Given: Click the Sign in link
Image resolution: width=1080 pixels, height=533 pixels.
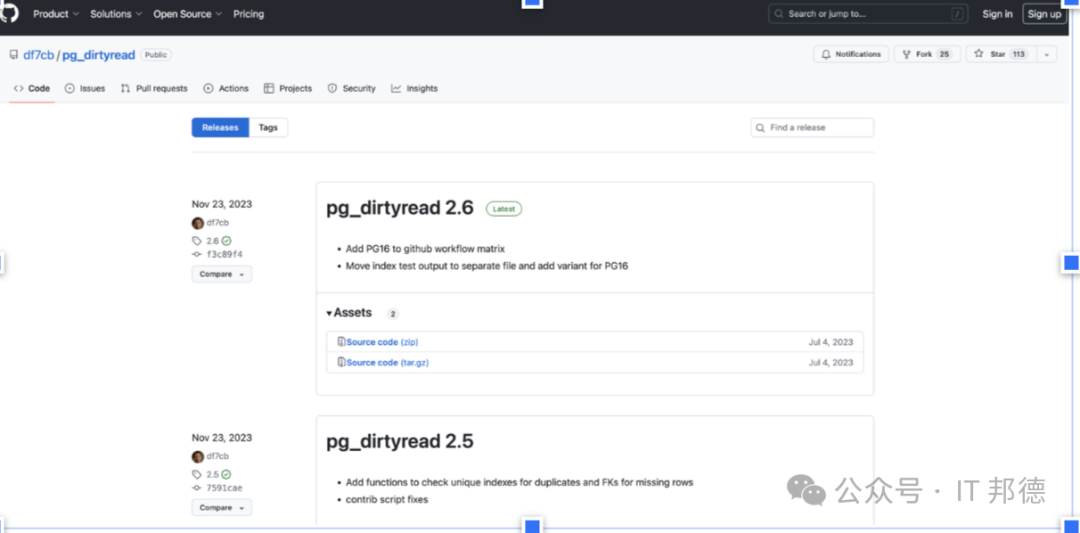Looking at the screenshot, I should pos(997,14).
